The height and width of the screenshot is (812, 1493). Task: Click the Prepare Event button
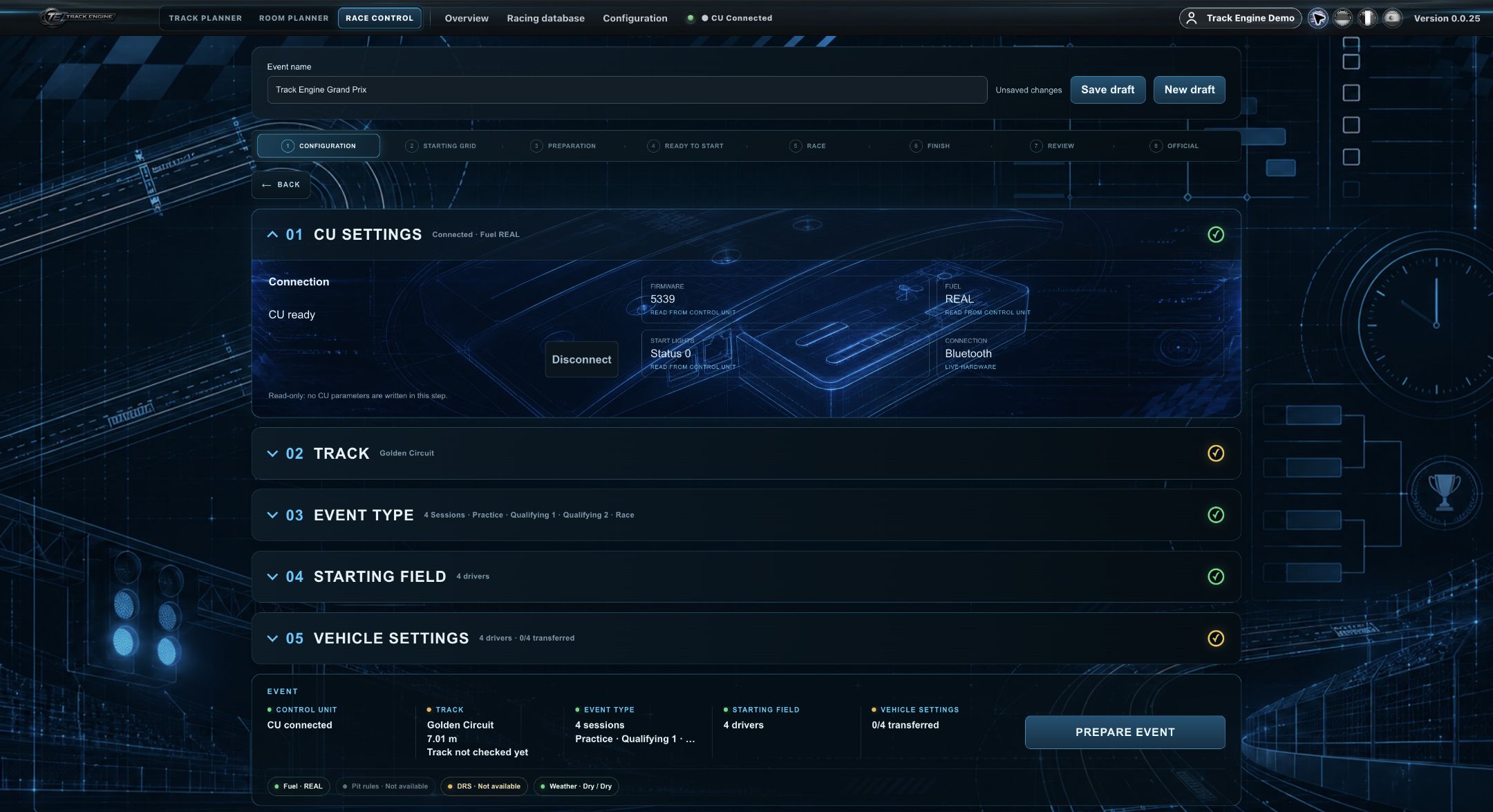click(1125, 732)
